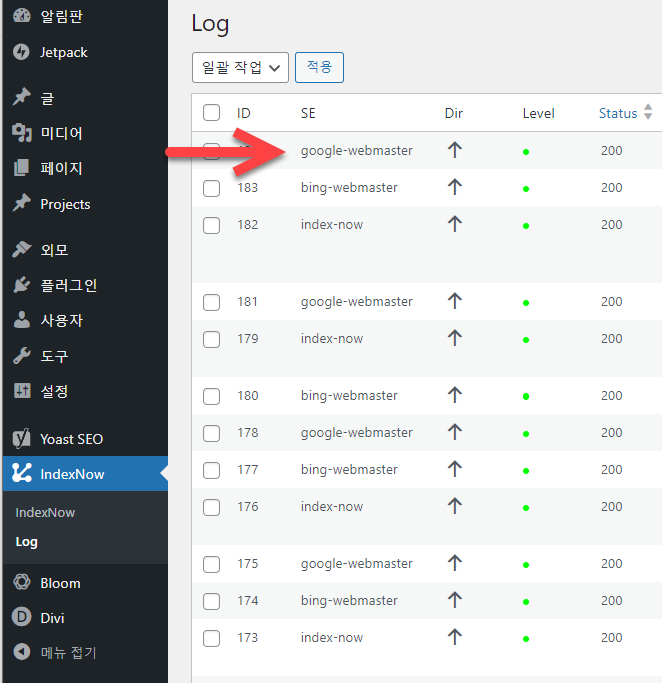Click the IndexNow logo icon
Image resolution: width=662 pixels, height=683 pixels.
pyautogui.click(x=21, y=473)
